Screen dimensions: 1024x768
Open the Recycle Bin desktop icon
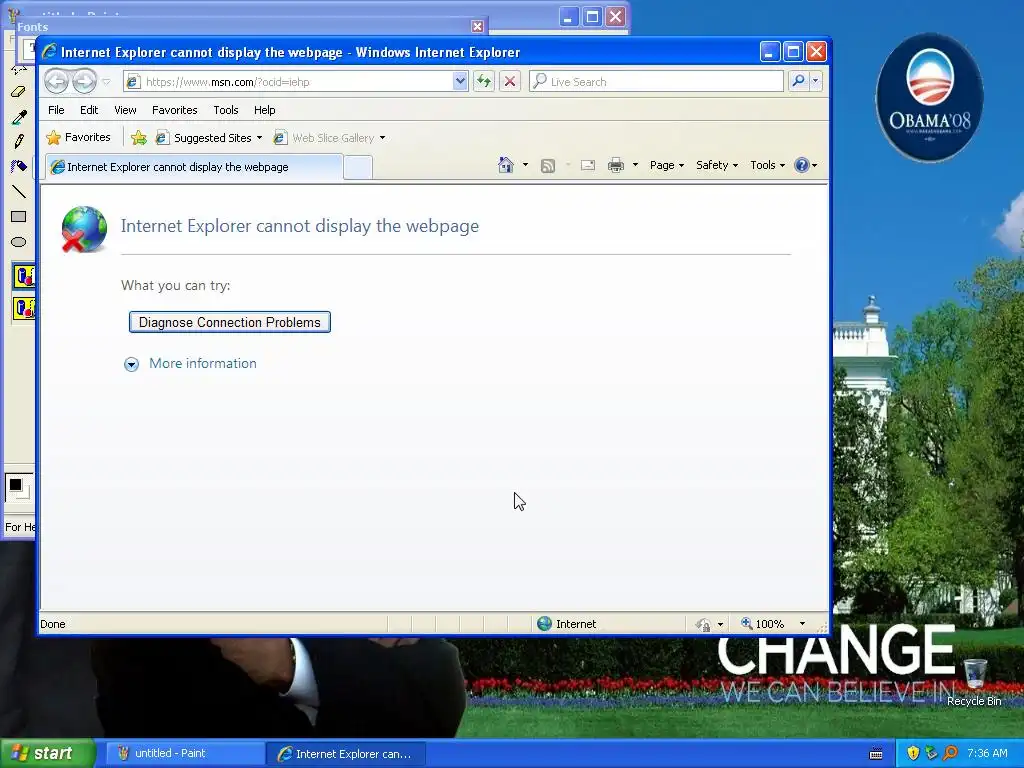[974, 682]
